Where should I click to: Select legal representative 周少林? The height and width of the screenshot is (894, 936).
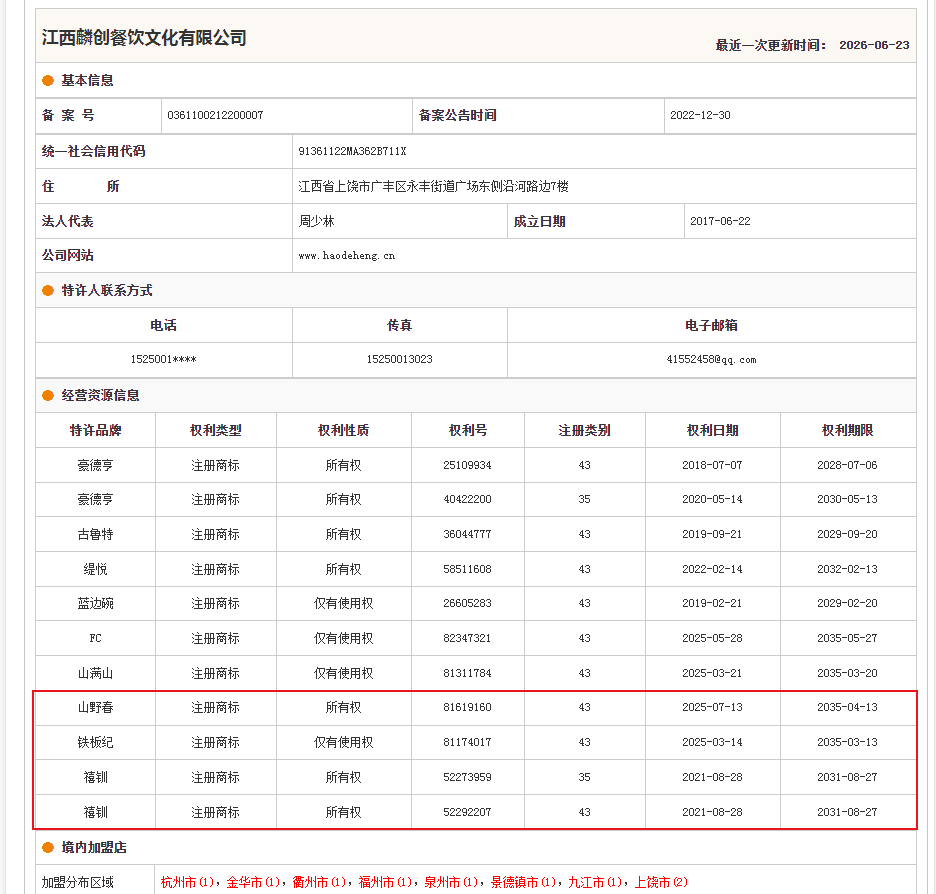click(316, 221)
